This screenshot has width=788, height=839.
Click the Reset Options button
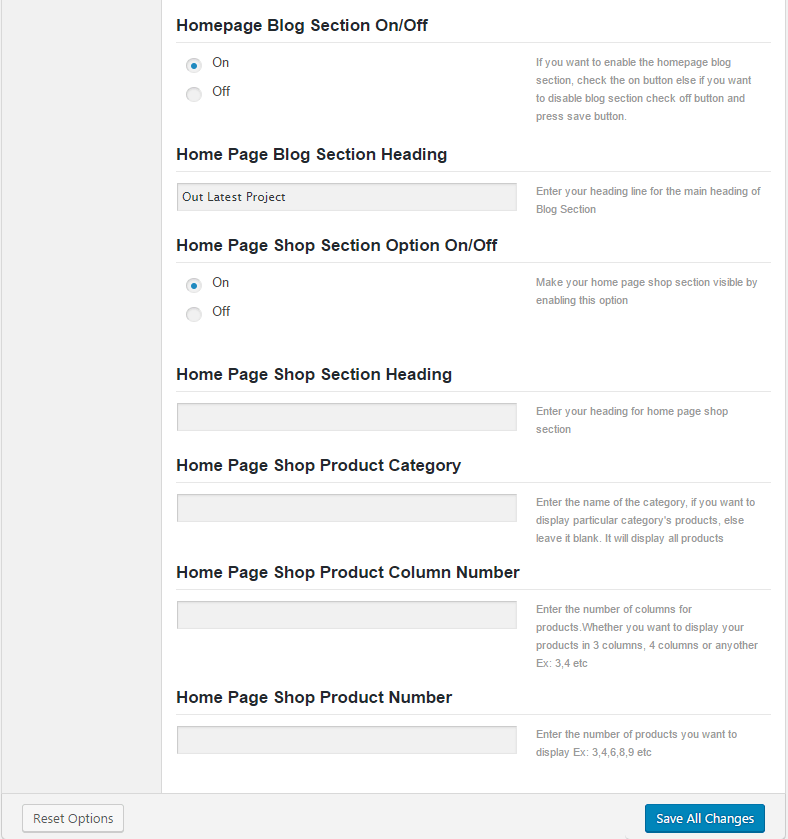coord(73,819)
